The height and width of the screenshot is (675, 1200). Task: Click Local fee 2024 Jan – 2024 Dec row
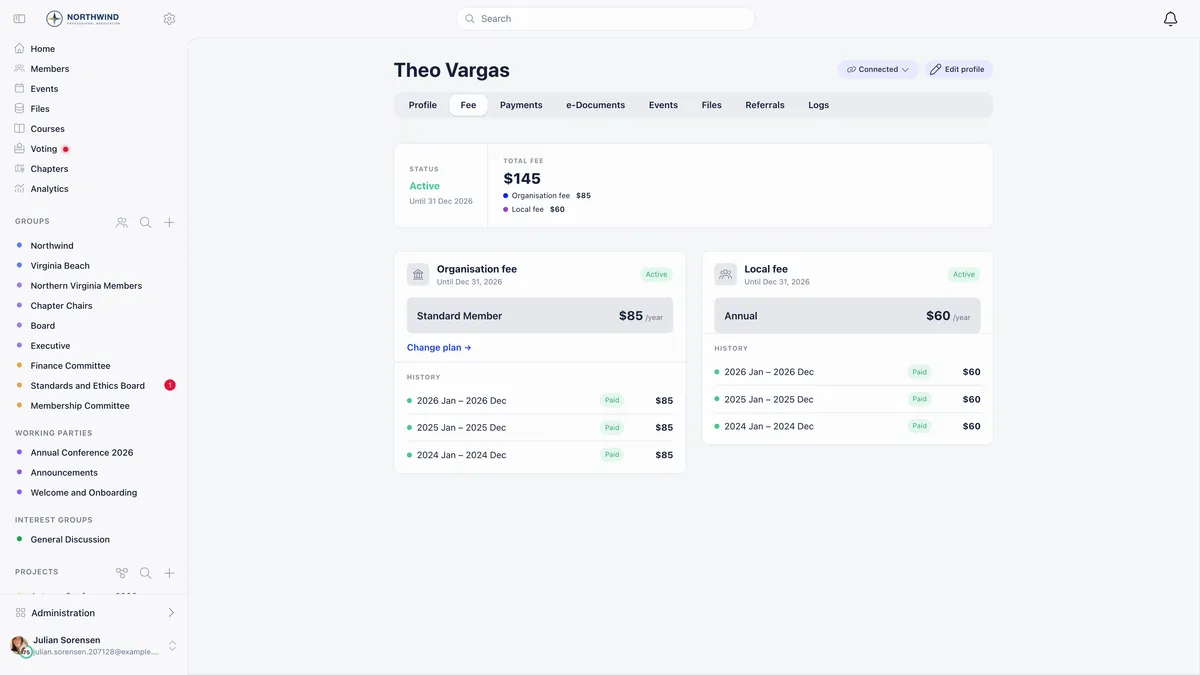[x=848, y=426]
